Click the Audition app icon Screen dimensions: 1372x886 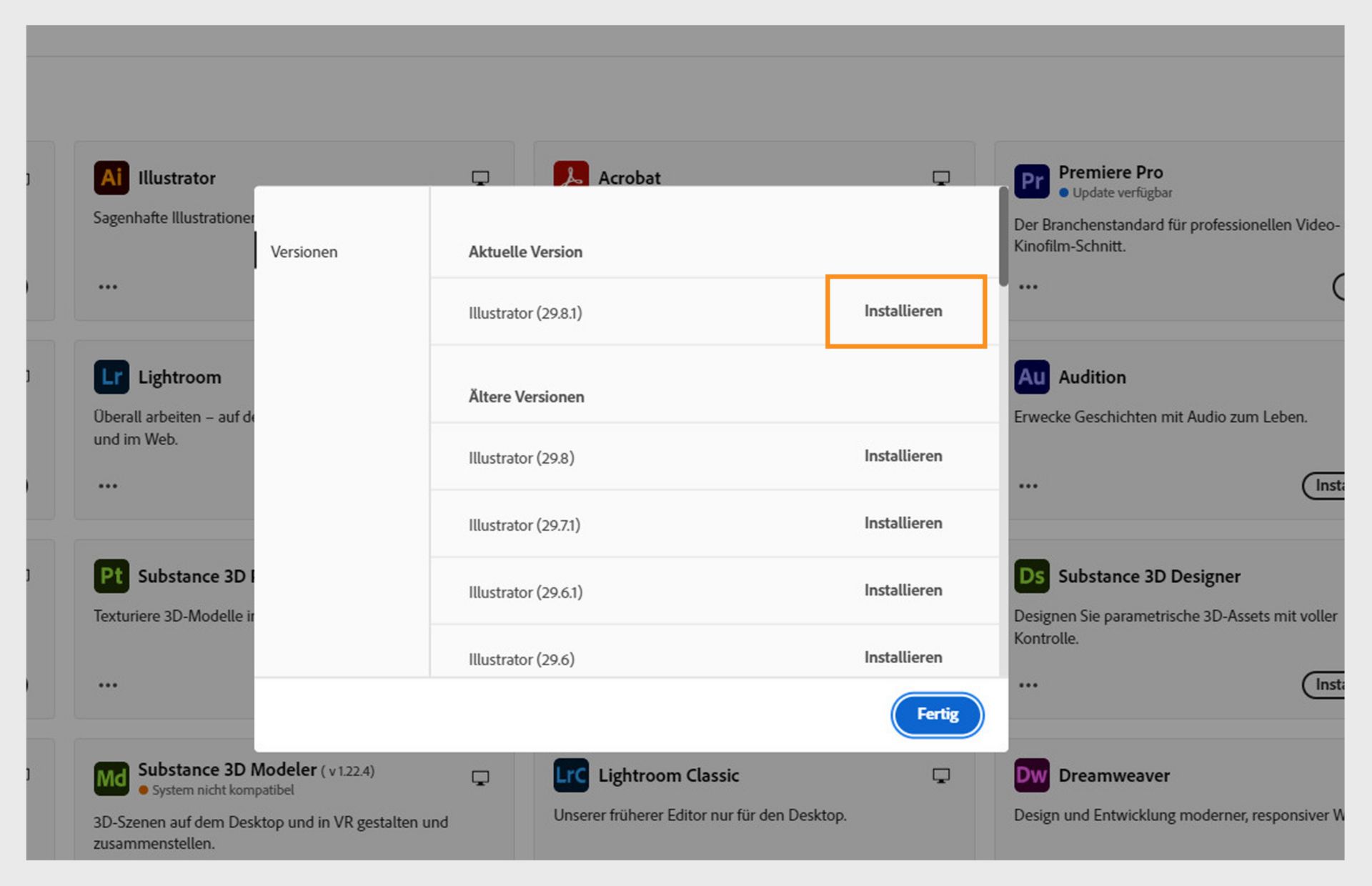click(x=1031, y=377)
